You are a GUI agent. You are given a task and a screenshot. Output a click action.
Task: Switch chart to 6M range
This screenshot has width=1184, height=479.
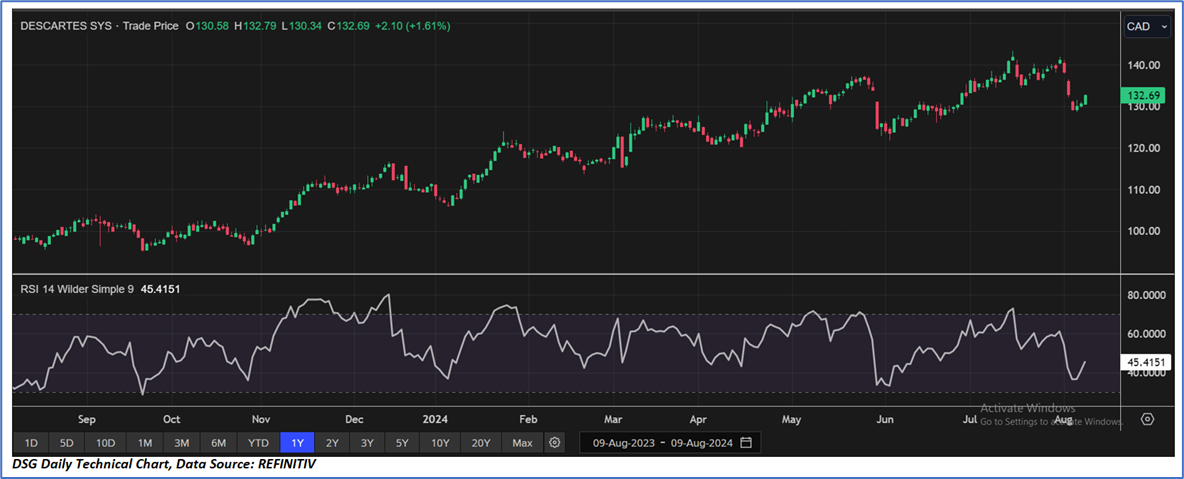click(x=218, y=442)
